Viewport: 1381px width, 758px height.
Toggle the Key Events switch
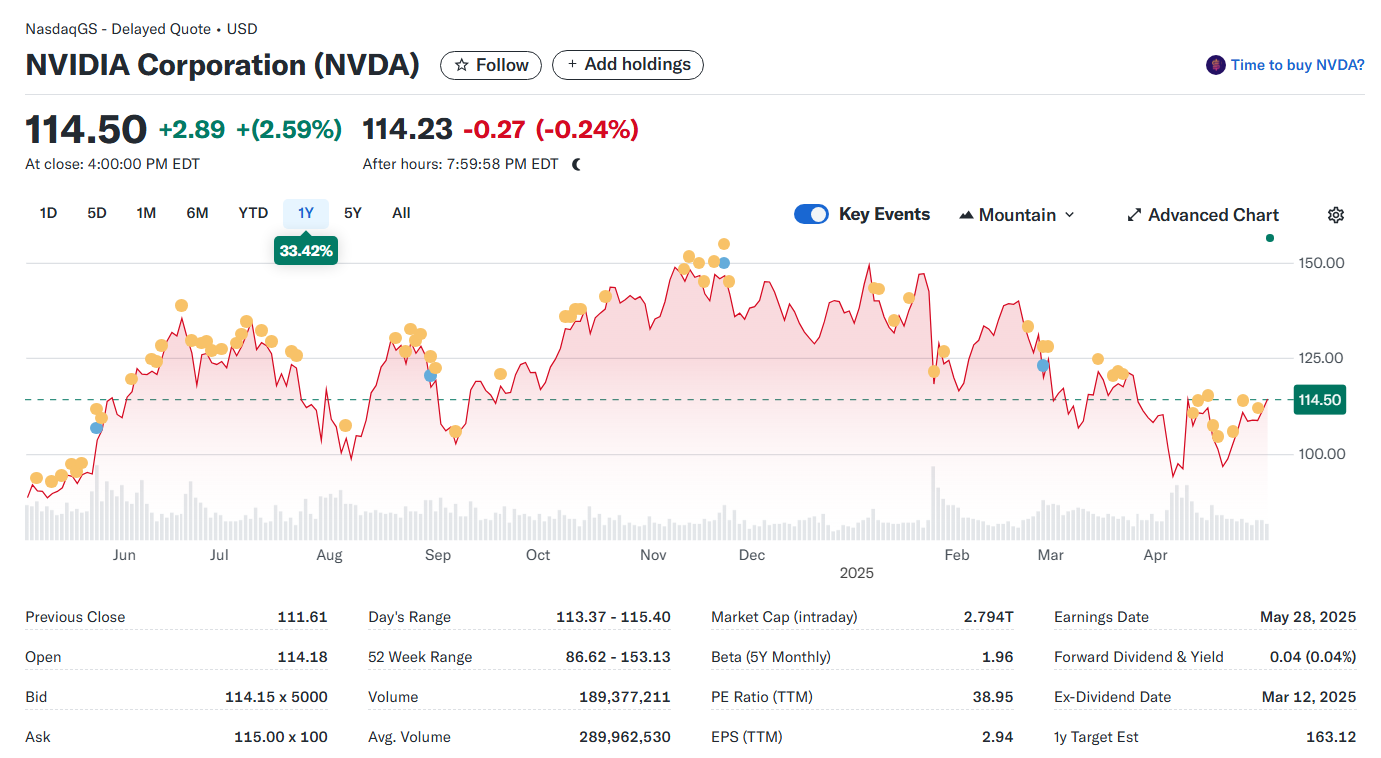point(811,214)
